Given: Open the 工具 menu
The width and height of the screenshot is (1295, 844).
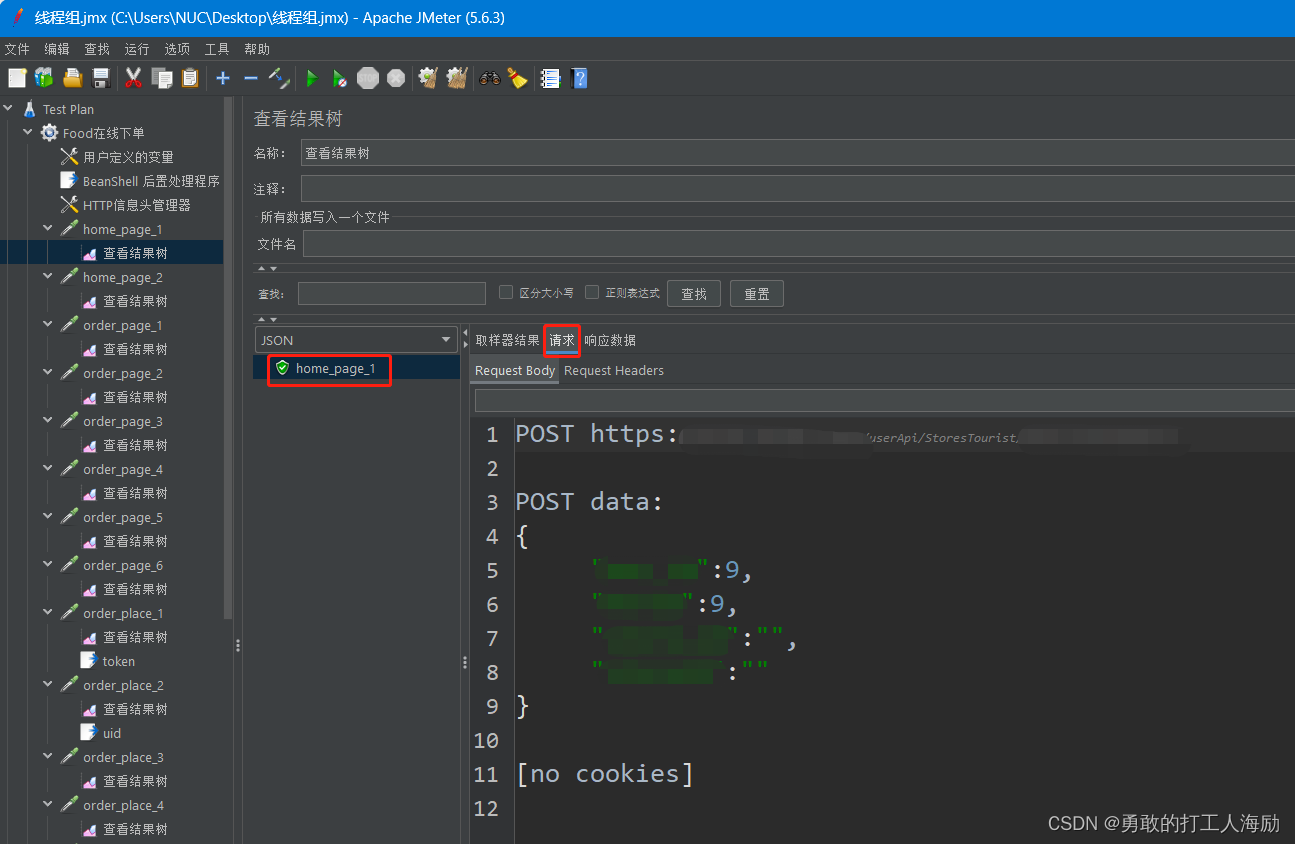Looking at the screenshot, I should pos(217,49).
